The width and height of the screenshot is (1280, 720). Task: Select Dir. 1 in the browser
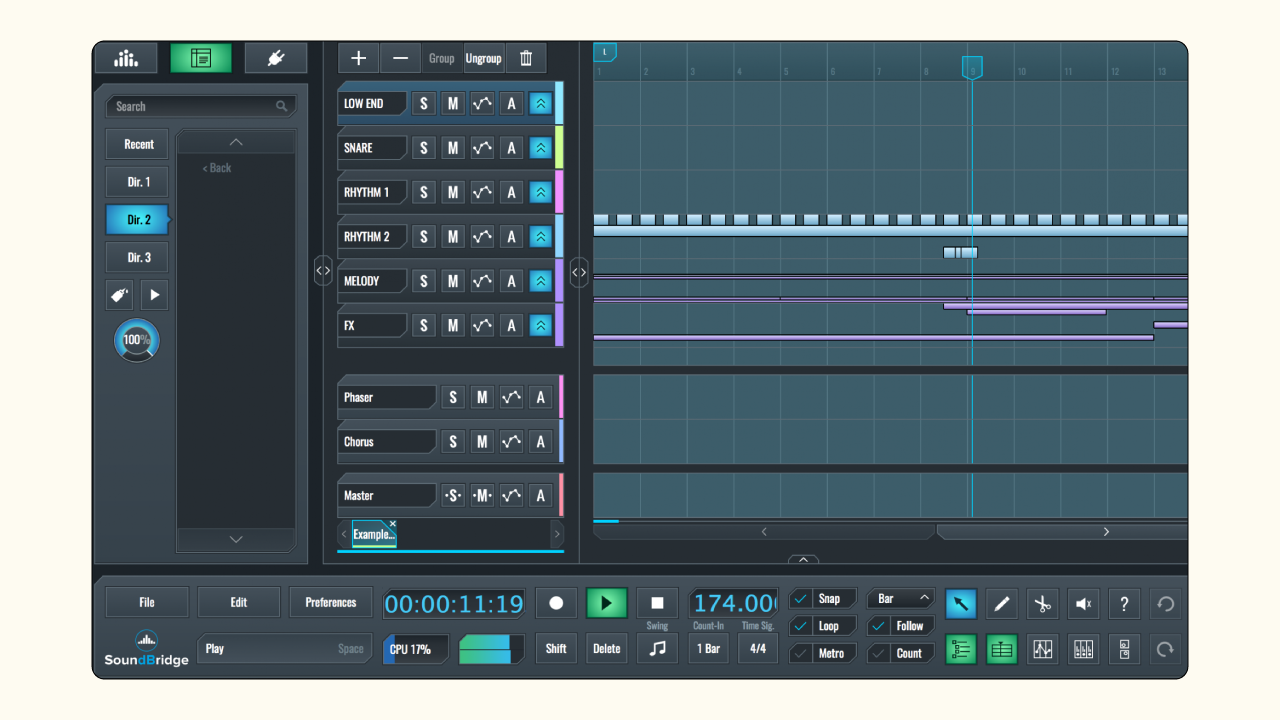(x=138, y=182)
